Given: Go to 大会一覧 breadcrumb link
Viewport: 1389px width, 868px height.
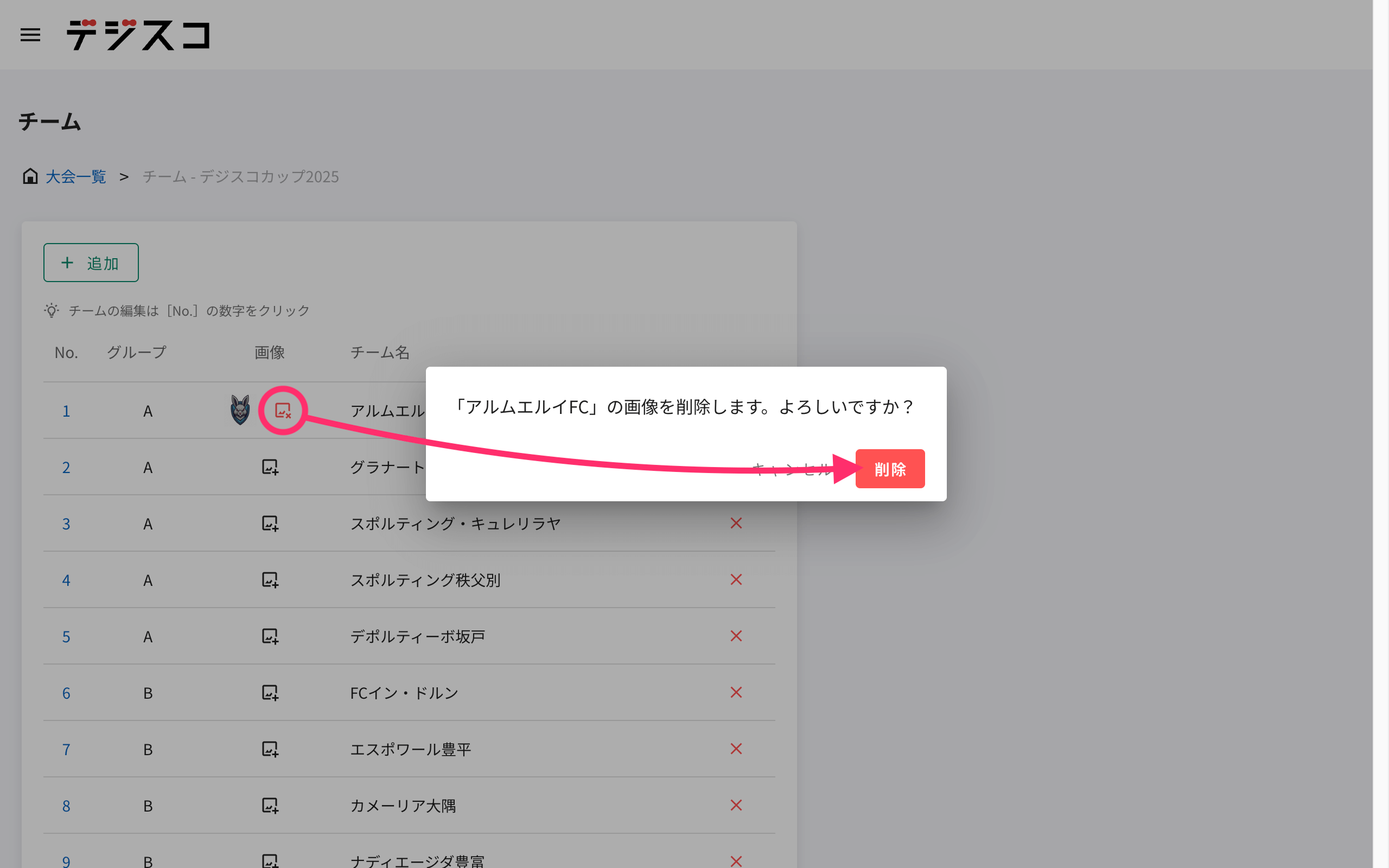Looking at the screenshot, I should click(x=76, y=177).
